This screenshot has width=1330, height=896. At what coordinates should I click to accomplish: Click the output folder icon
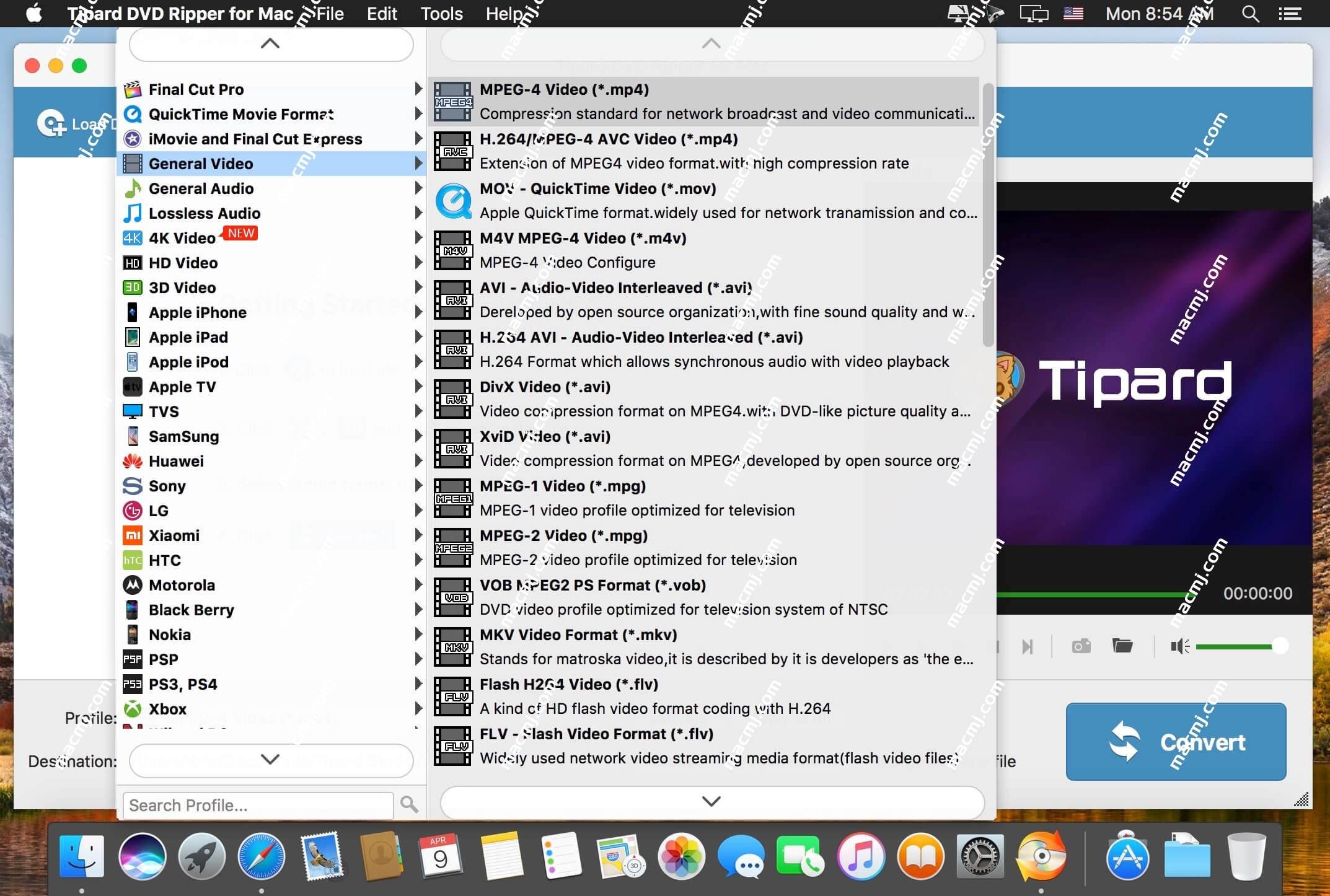[1122, 645]
